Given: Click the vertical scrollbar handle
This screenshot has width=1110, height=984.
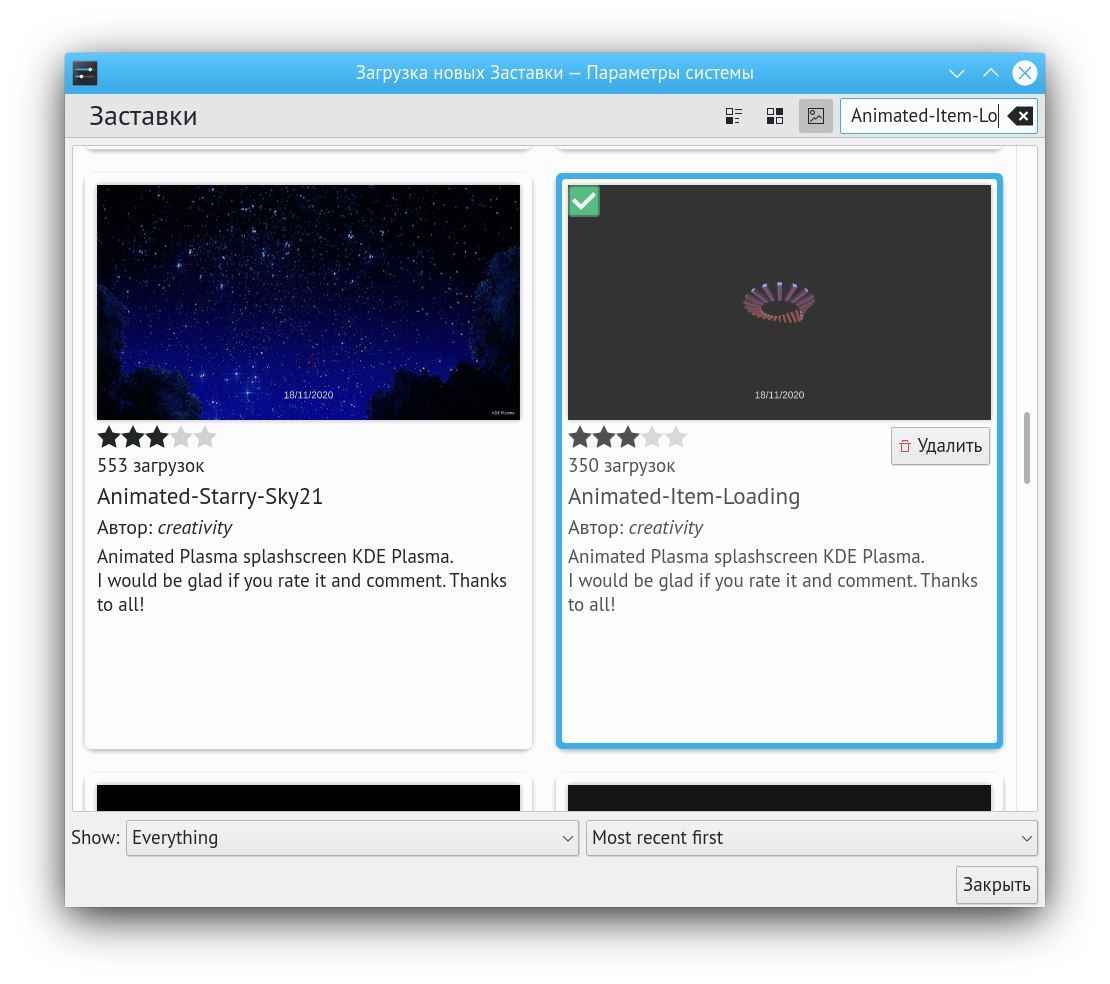Looking at the screenshot, I should [x=1026, y=447].
